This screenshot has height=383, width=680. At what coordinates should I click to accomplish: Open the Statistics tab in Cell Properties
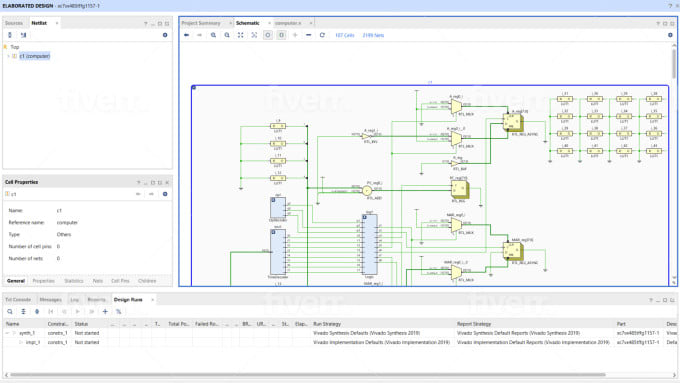point(74,281)
